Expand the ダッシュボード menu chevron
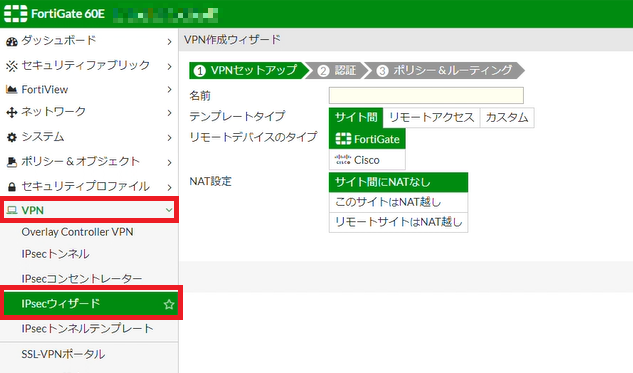This screenshot has height=373, width=633. [169, 42]
